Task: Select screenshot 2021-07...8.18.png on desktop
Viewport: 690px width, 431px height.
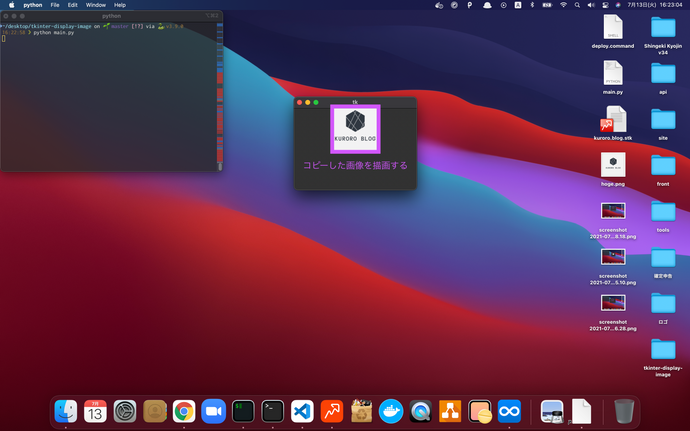Action: tap(613, 220)
